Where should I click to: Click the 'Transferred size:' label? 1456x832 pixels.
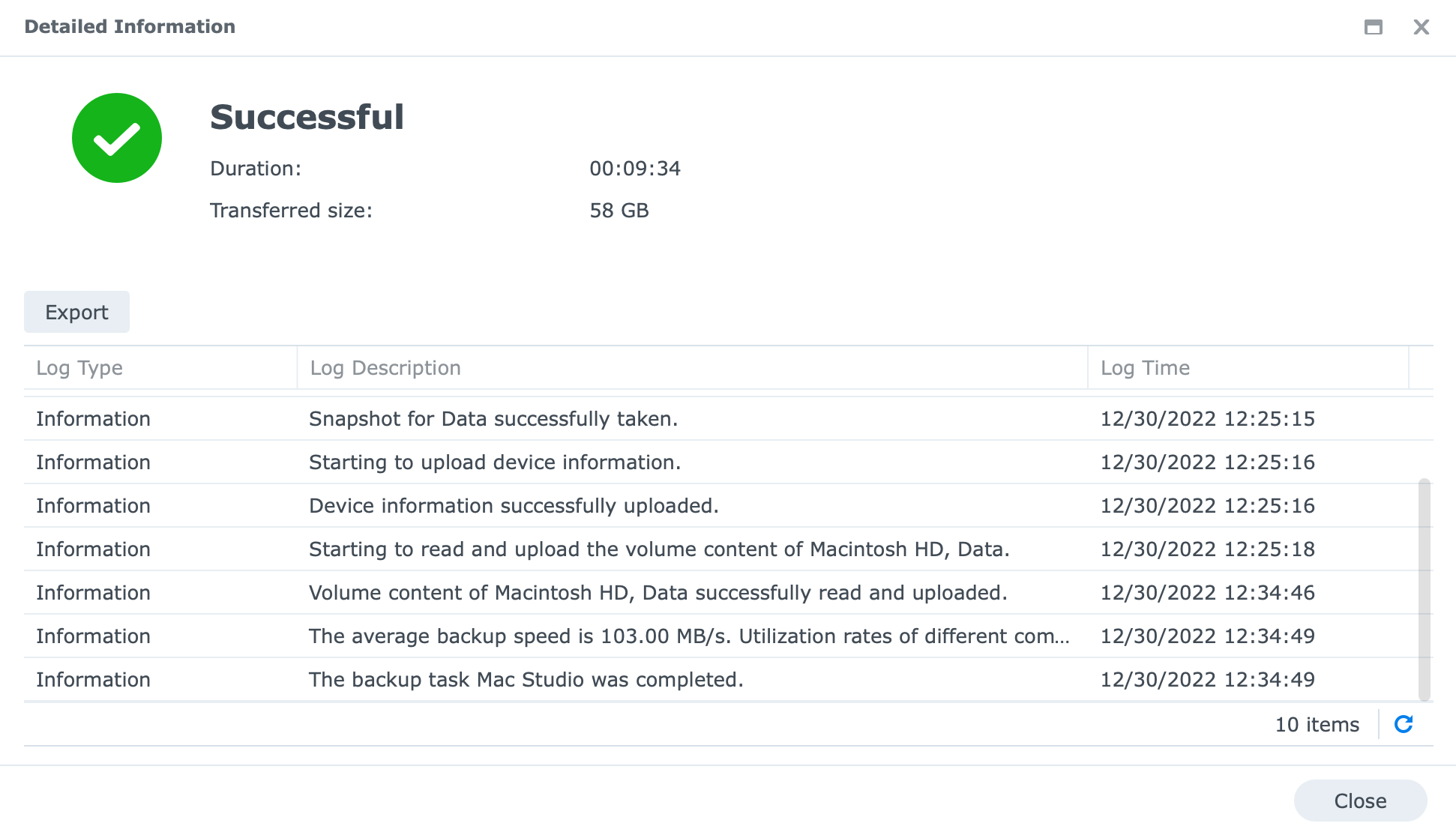[x=291, y=210]
